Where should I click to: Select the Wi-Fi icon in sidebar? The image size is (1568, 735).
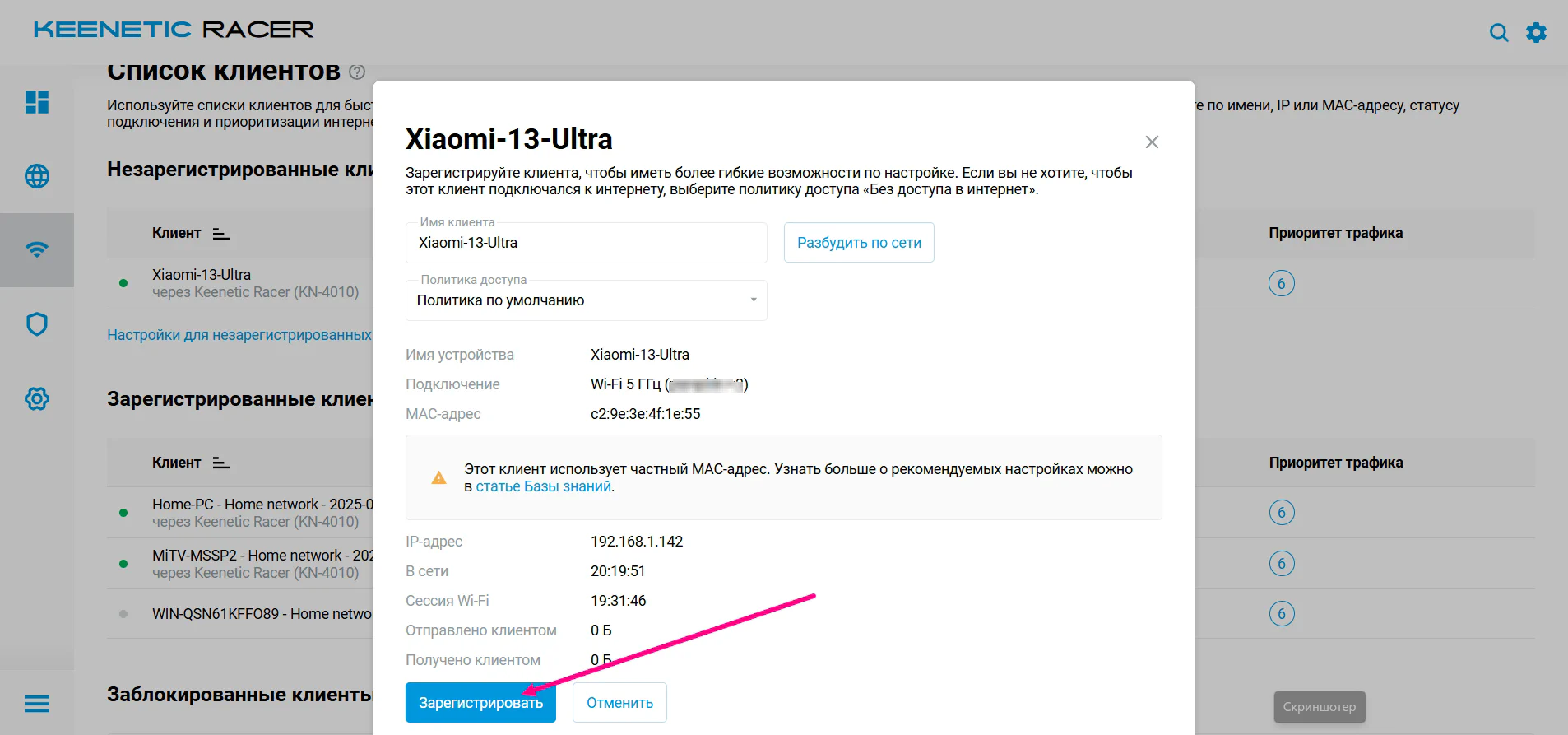37,249
